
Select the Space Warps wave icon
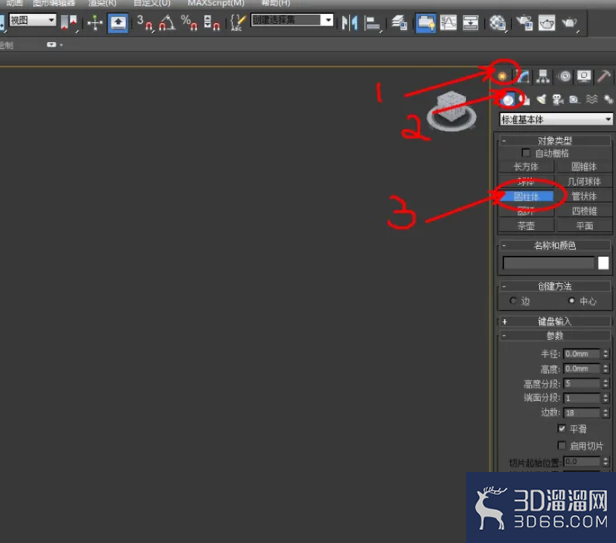point(592,100)
